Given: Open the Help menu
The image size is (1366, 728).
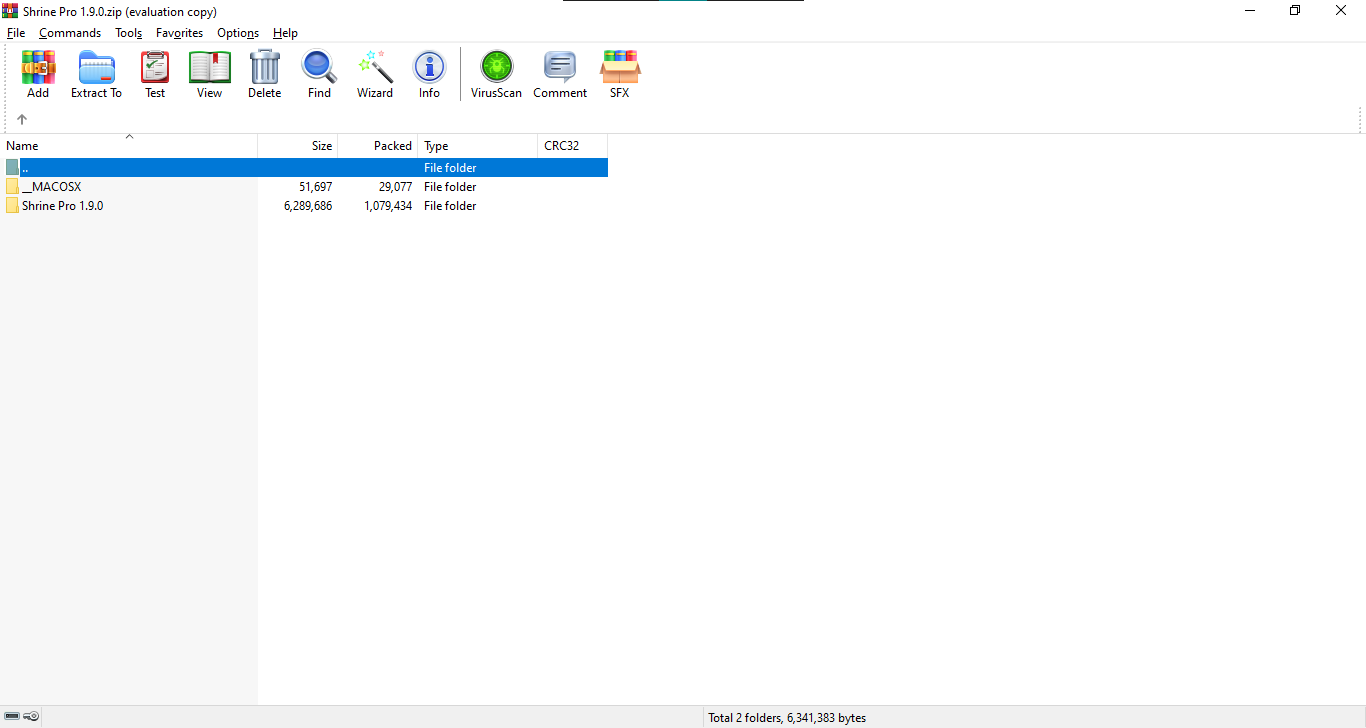Looking at the screenshot, I should (x=285, y=33).
